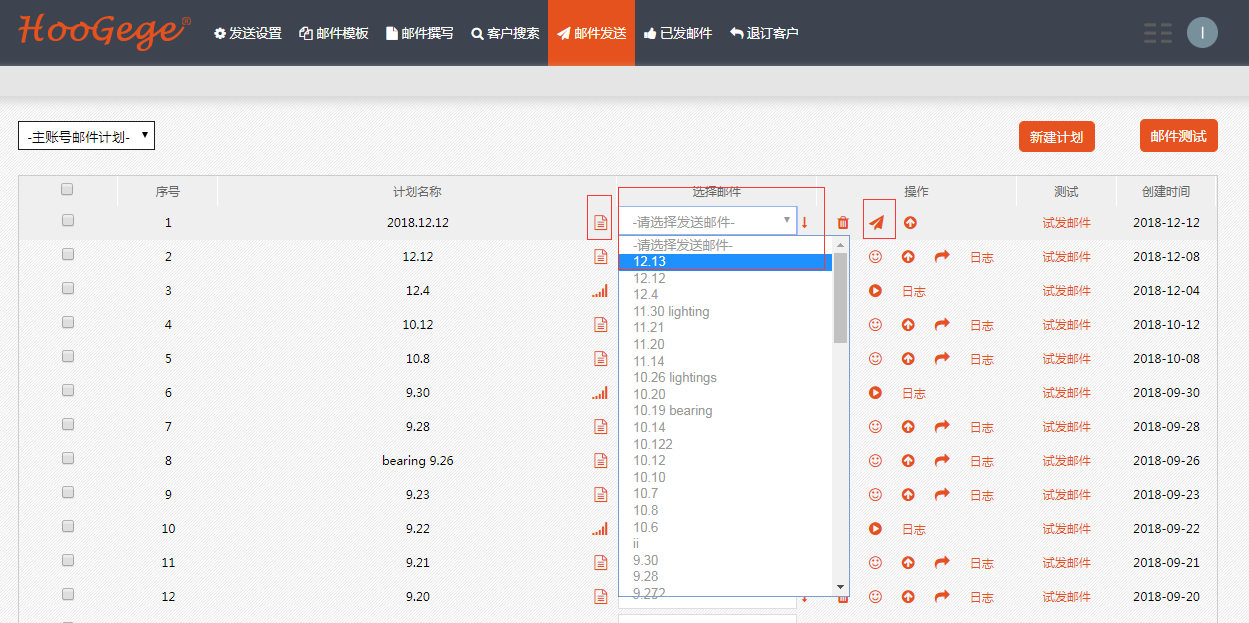Open the 邮件模板 menu item
The height and width of the screenshot is (623, 1249).
click(334, 33)
